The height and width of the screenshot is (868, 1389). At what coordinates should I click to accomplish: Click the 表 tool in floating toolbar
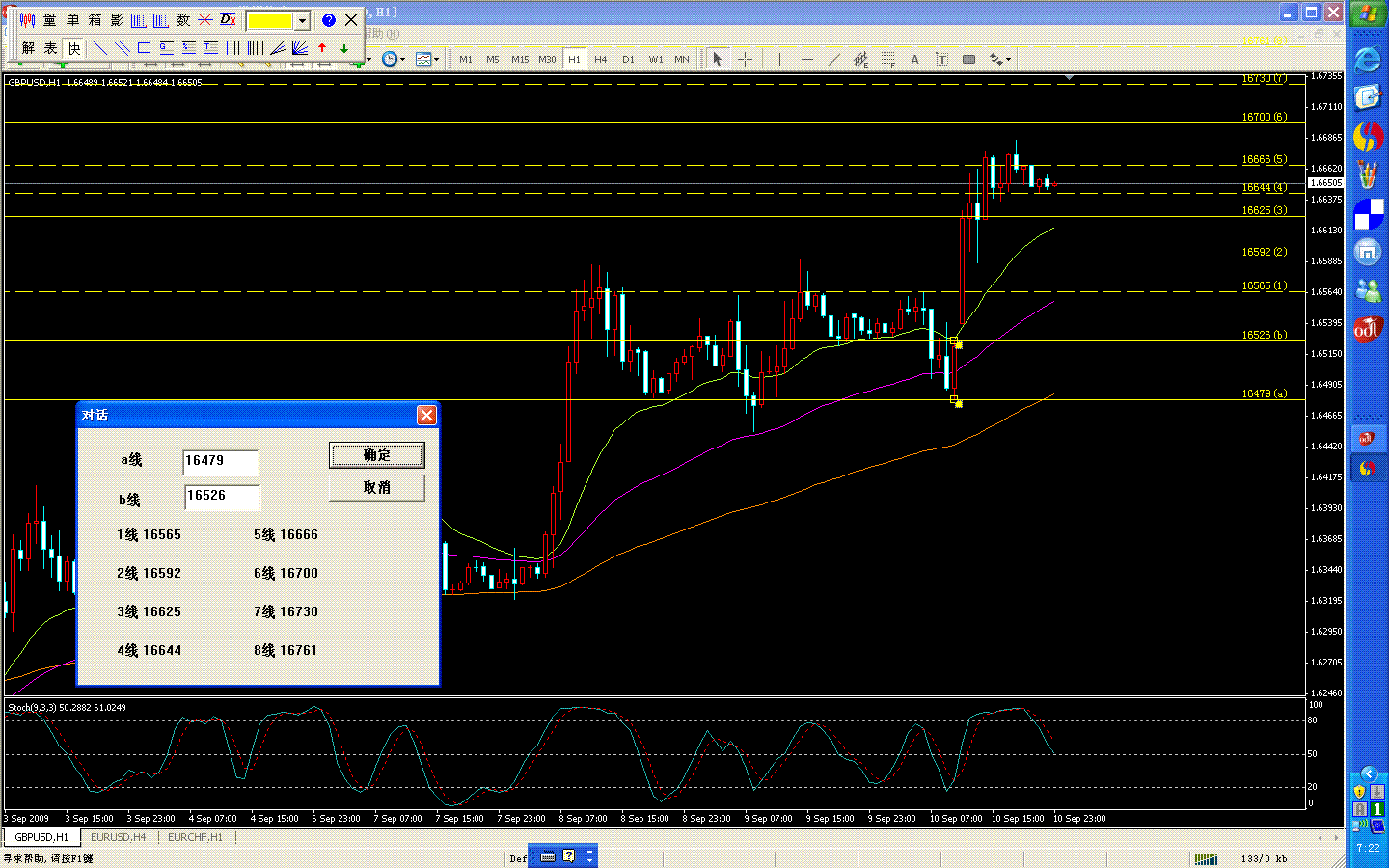(x=50, y=47)
